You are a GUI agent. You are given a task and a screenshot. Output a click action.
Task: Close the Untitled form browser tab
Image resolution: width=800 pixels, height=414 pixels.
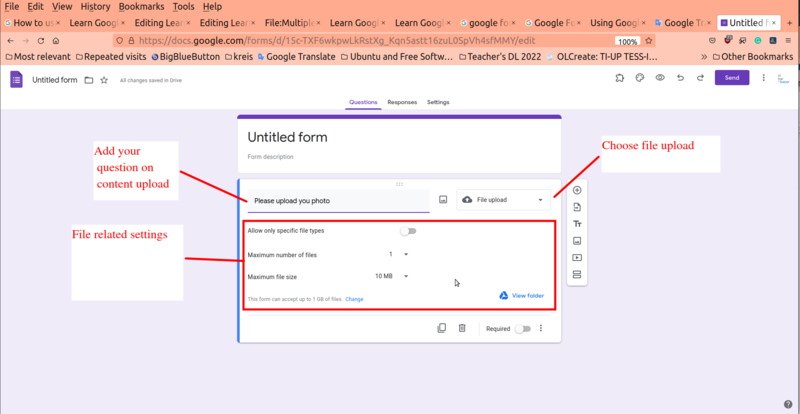(774, 23)
